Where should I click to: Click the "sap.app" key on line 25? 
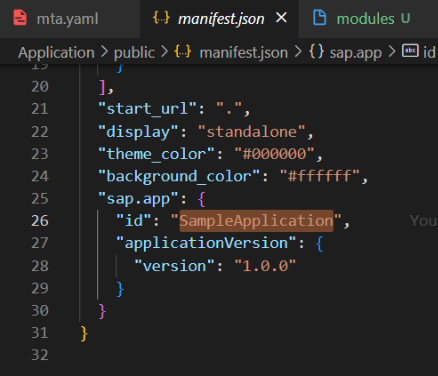(138, 199)
